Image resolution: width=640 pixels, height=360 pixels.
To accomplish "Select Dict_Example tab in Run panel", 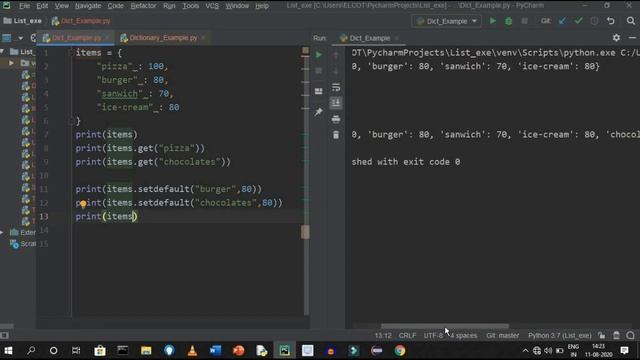I will point(369,38).
